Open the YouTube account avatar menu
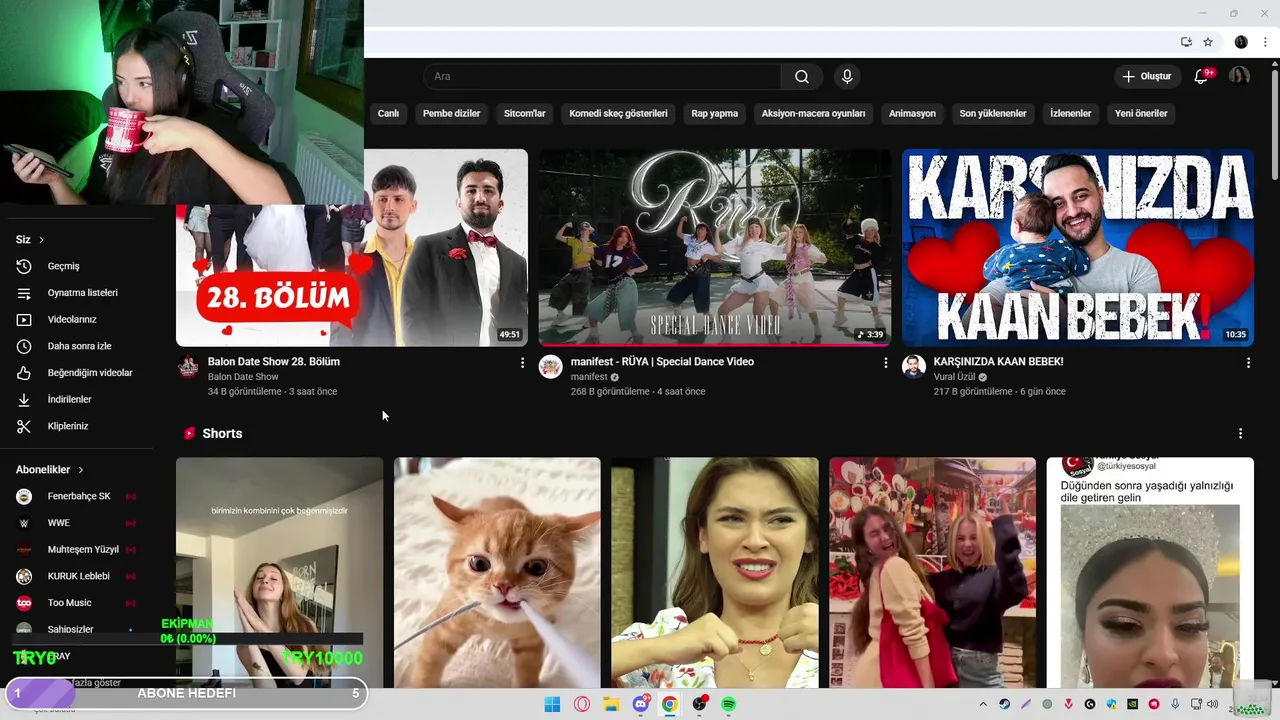Screen dimensions: 1280x720 [x=1239, y=77]
